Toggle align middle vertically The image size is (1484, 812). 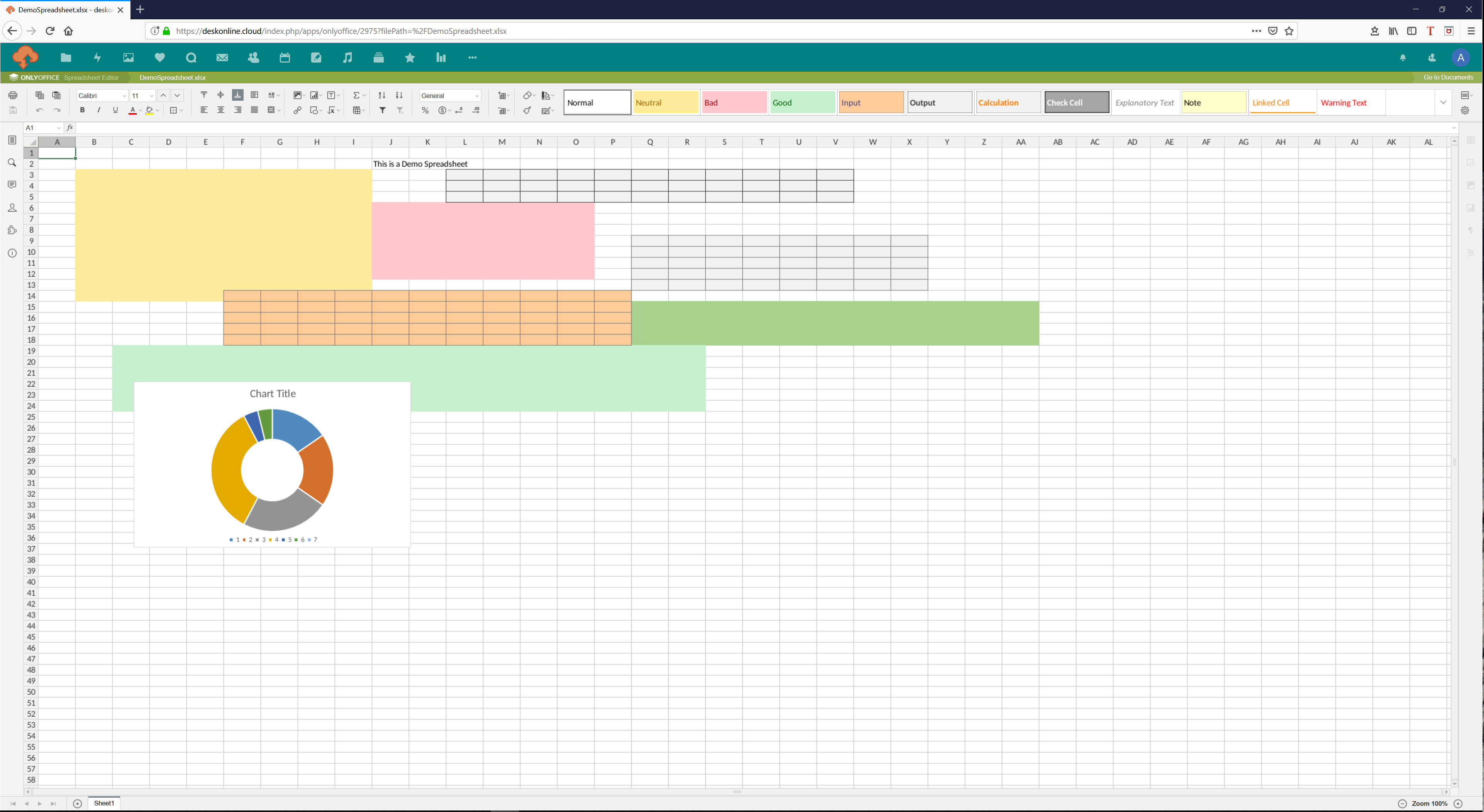[221, 95]
